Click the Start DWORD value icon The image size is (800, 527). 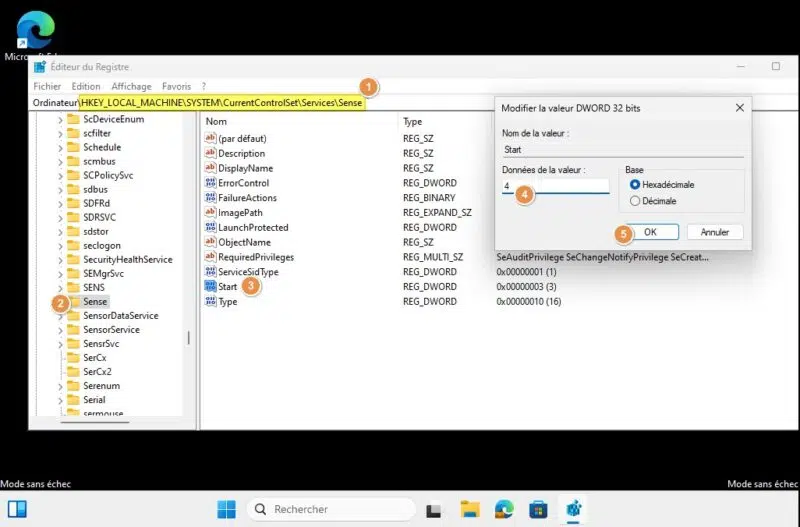tap(210, 287)
